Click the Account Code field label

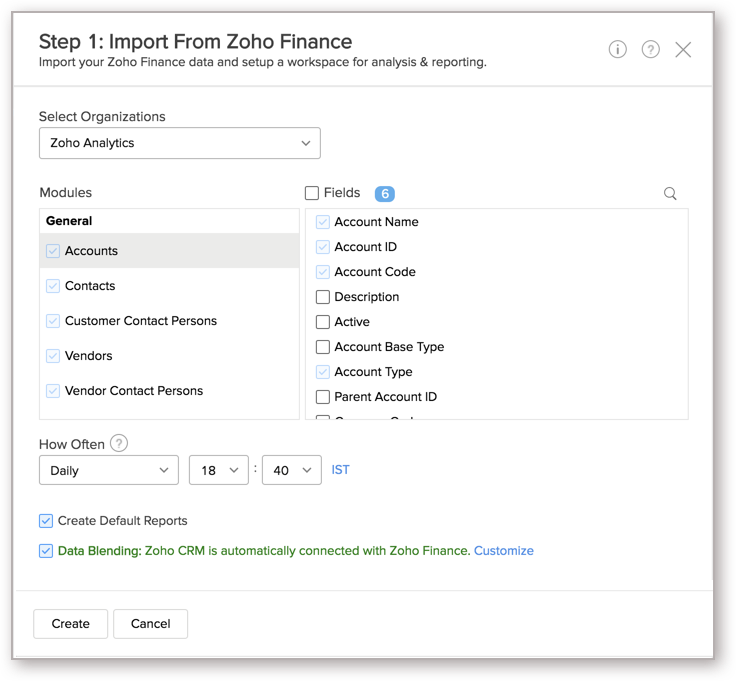pyautogui.click(x=375, y=272)
